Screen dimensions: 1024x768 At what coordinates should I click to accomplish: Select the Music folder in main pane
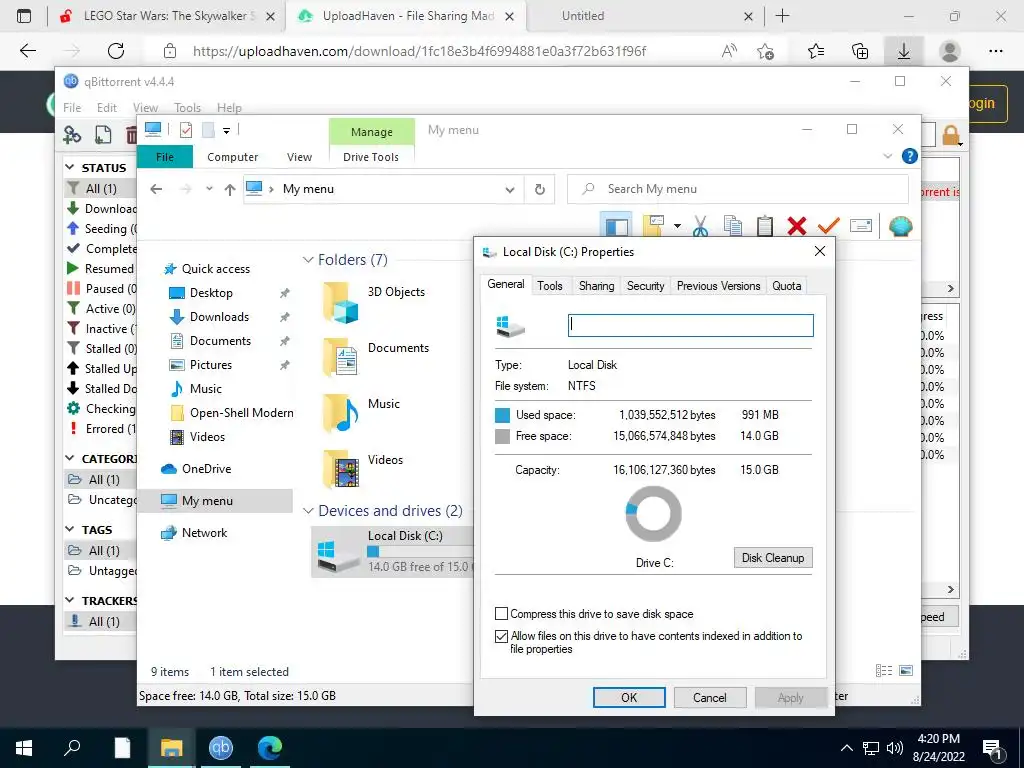pos(361,413)
